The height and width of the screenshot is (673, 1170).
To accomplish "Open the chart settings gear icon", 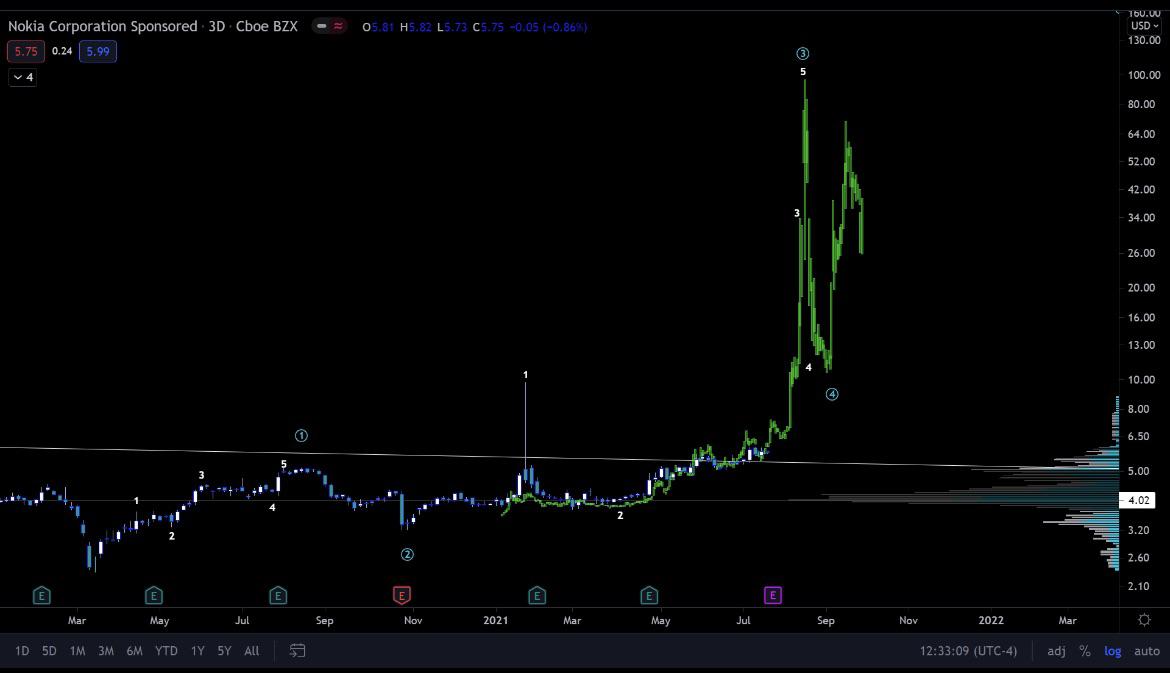I will coord(1144,619).
